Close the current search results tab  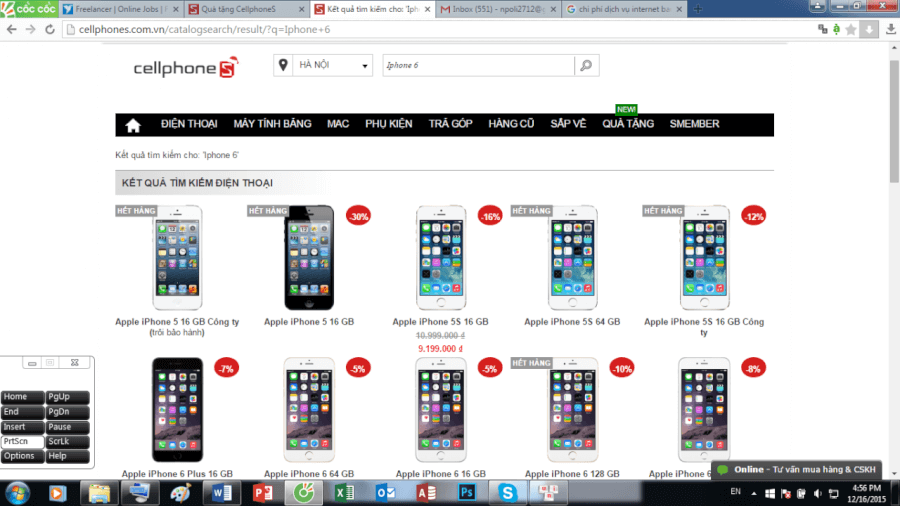[427, 9]
